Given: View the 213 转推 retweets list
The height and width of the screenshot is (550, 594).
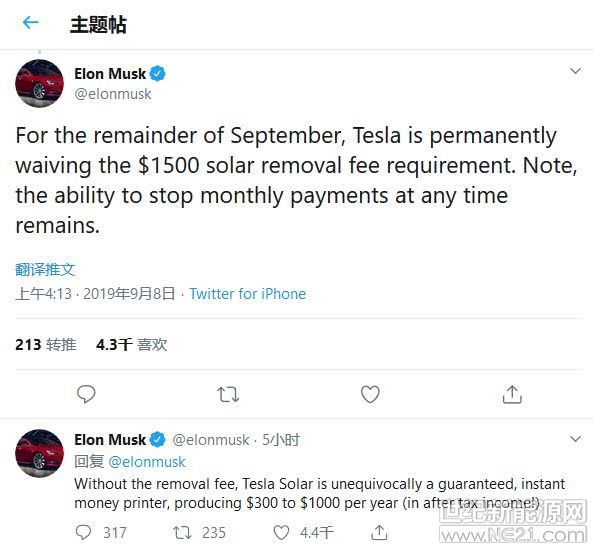Looking at the screenshot, I should tap(46, 345).
